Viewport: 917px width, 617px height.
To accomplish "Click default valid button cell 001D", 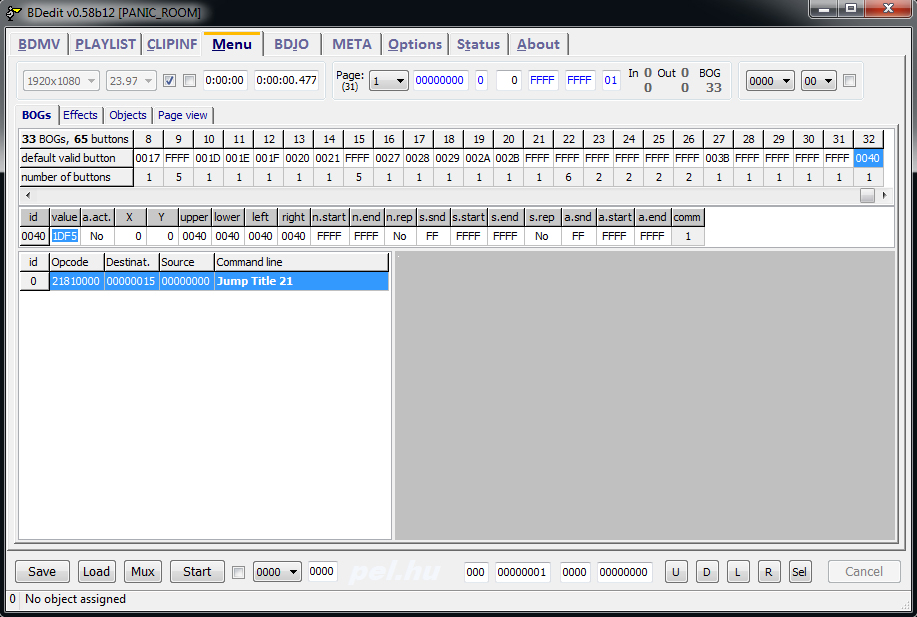I will click(x=208, y=158).
